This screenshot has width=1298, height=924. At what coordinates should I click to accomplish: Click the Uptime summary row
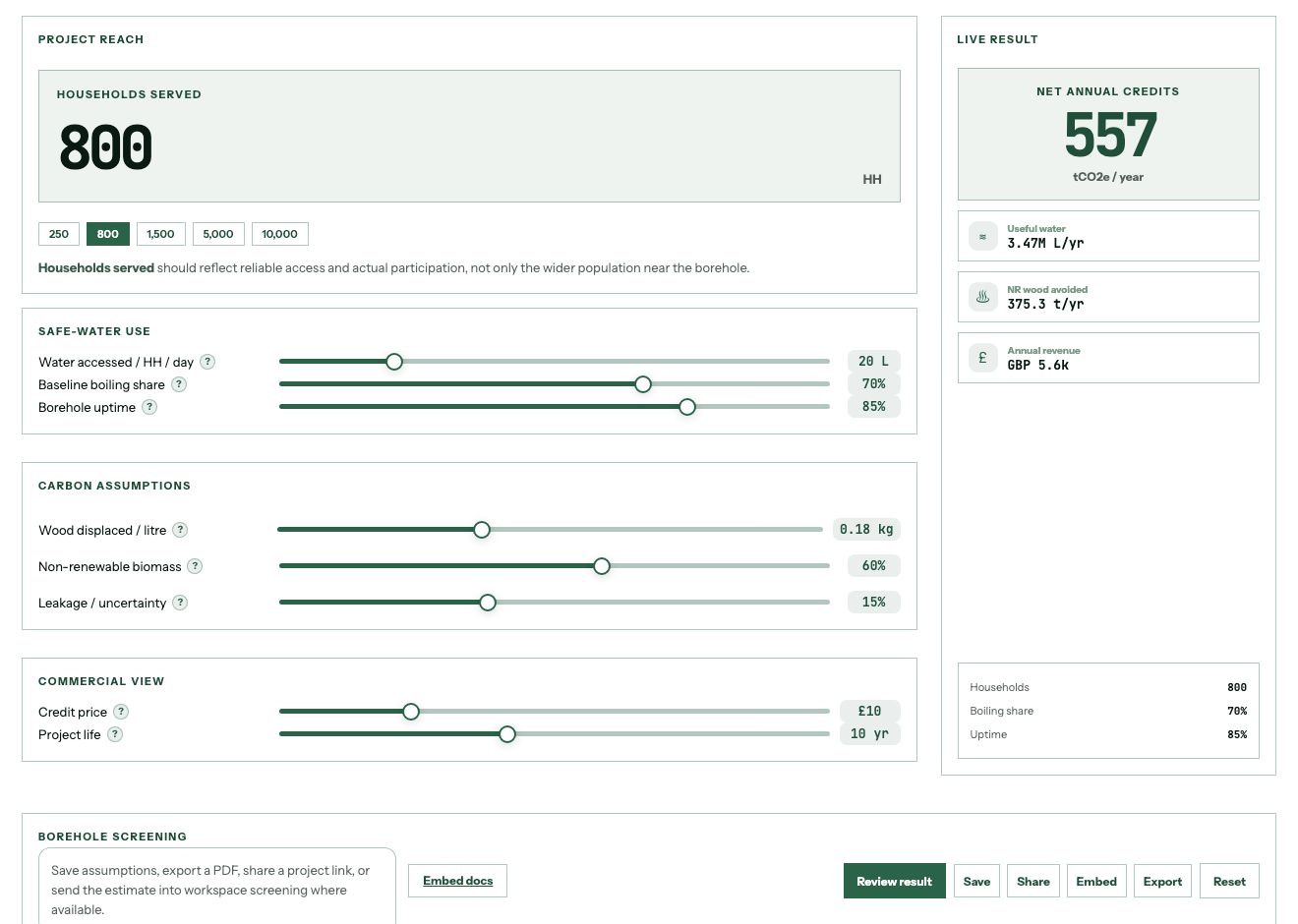1108,734
